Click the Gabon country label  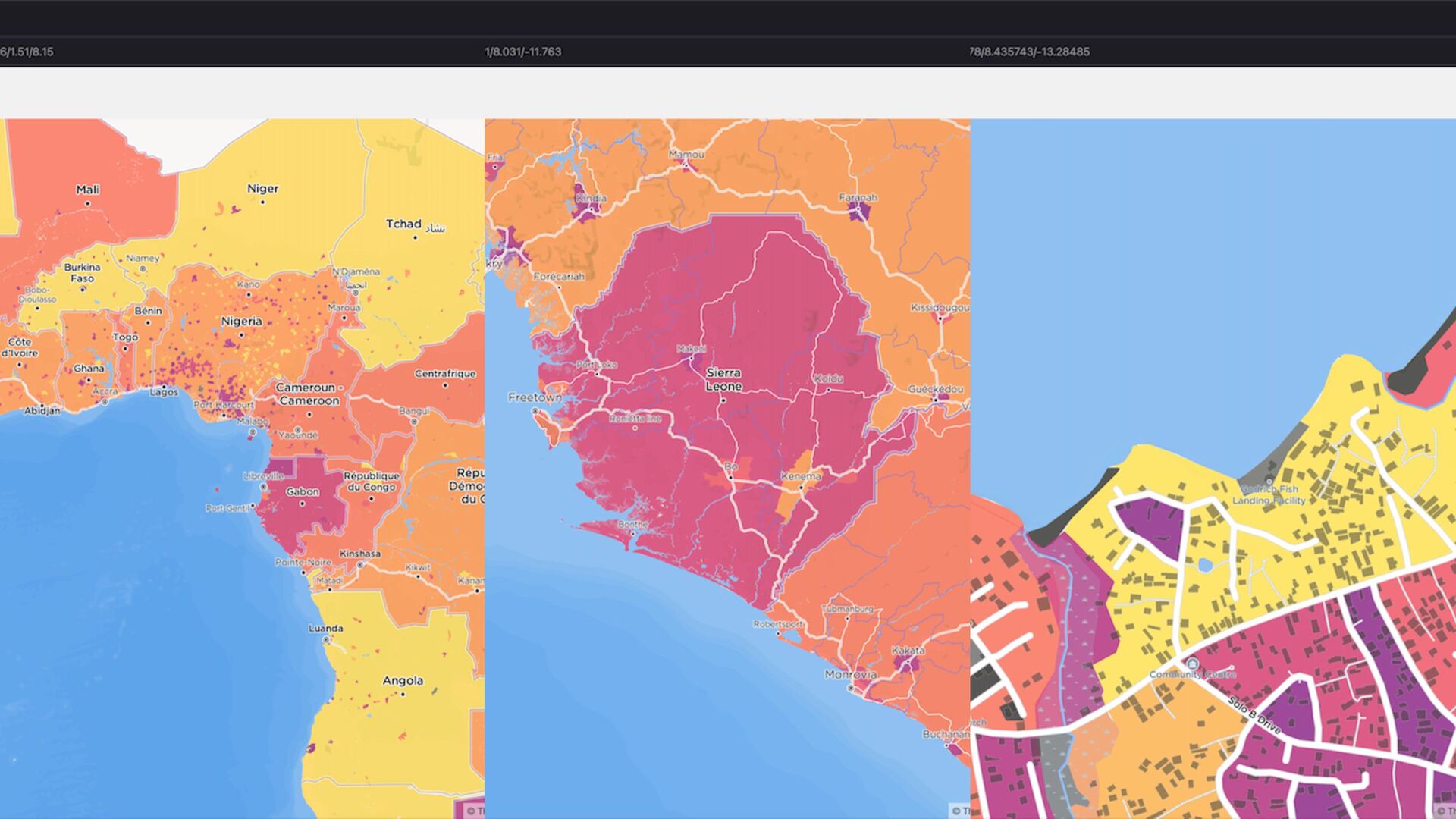pos(302,492)
